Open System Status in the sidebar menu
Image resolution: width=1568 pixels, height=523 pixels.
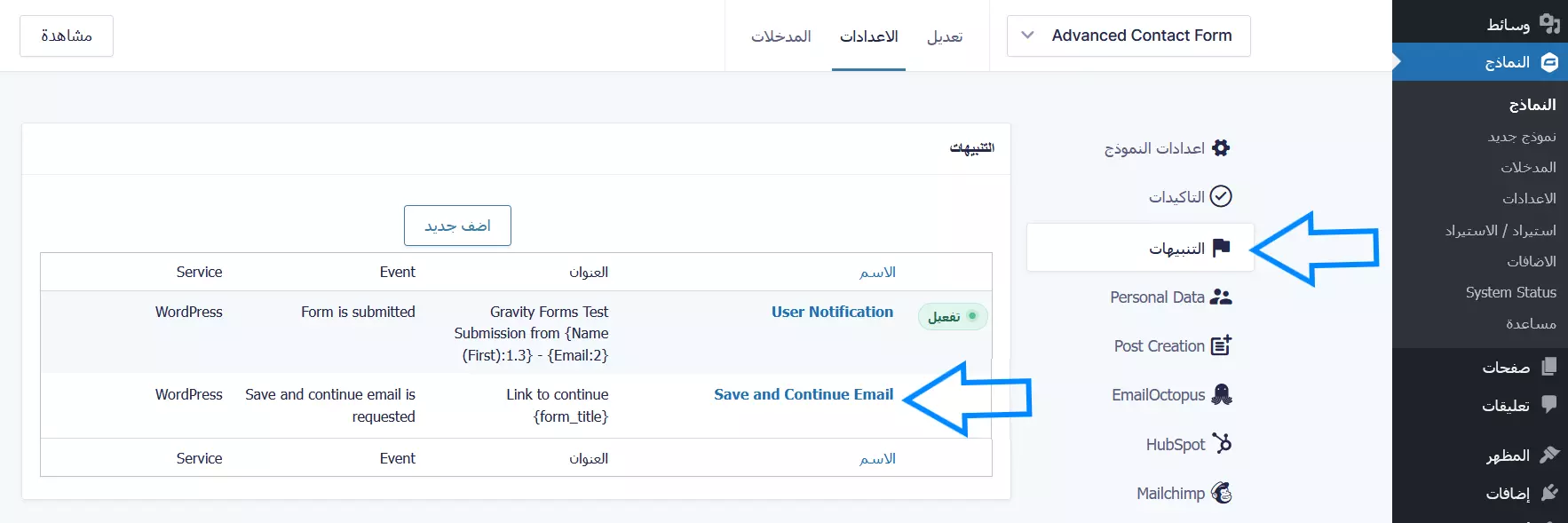[x=1510, y=292]
